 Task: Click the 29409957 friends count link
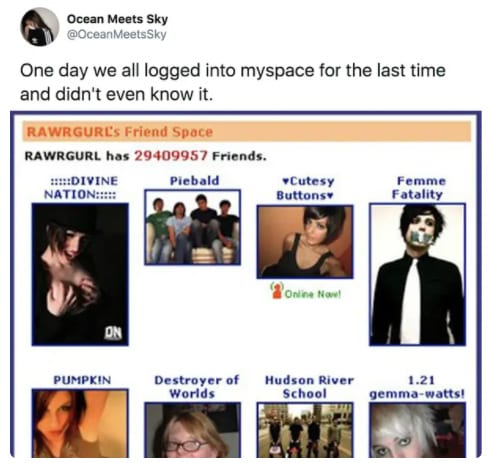(x=171, y=156)
